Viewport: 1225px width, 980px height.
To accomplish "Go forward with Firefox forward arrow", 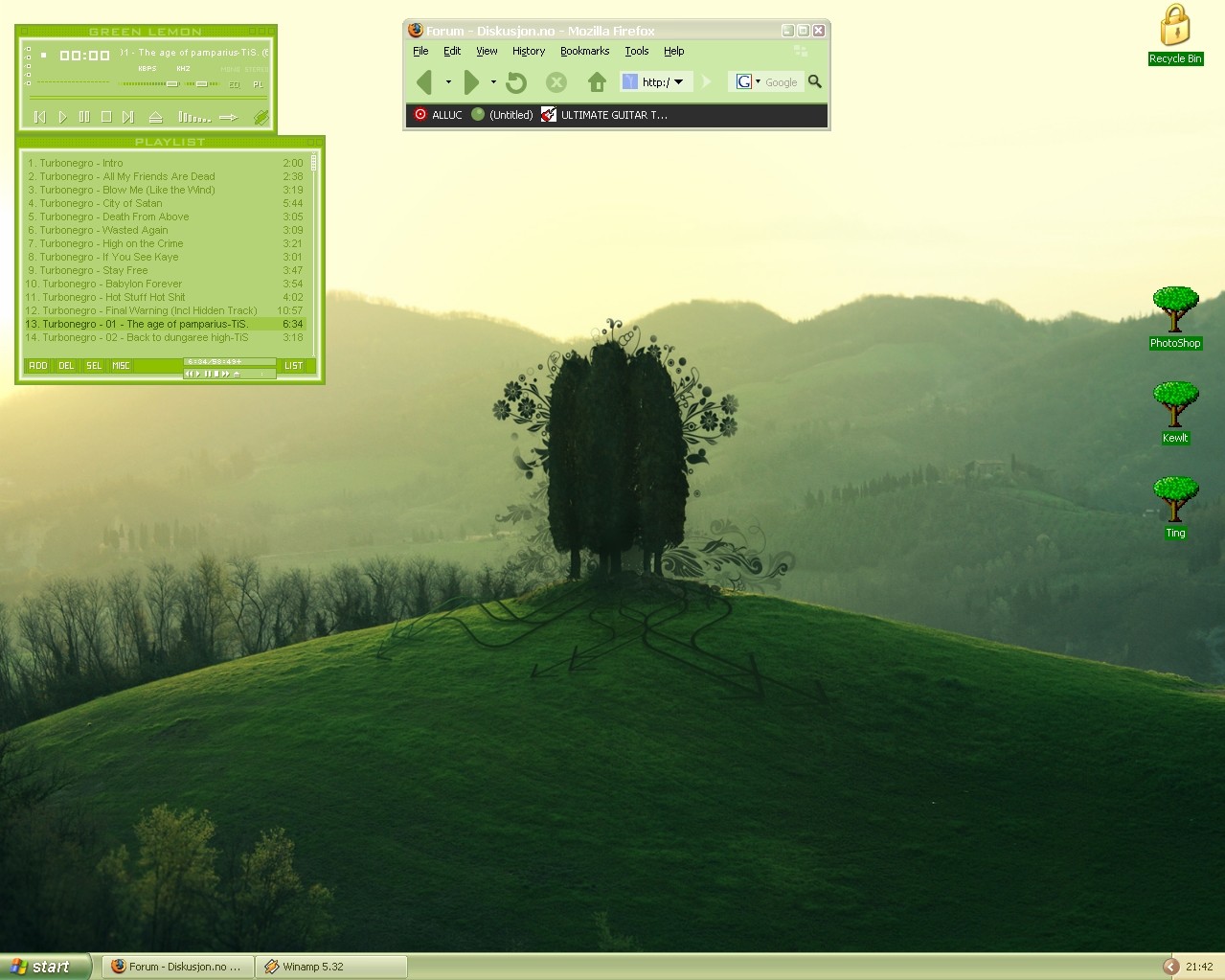I will coord(471,82).
